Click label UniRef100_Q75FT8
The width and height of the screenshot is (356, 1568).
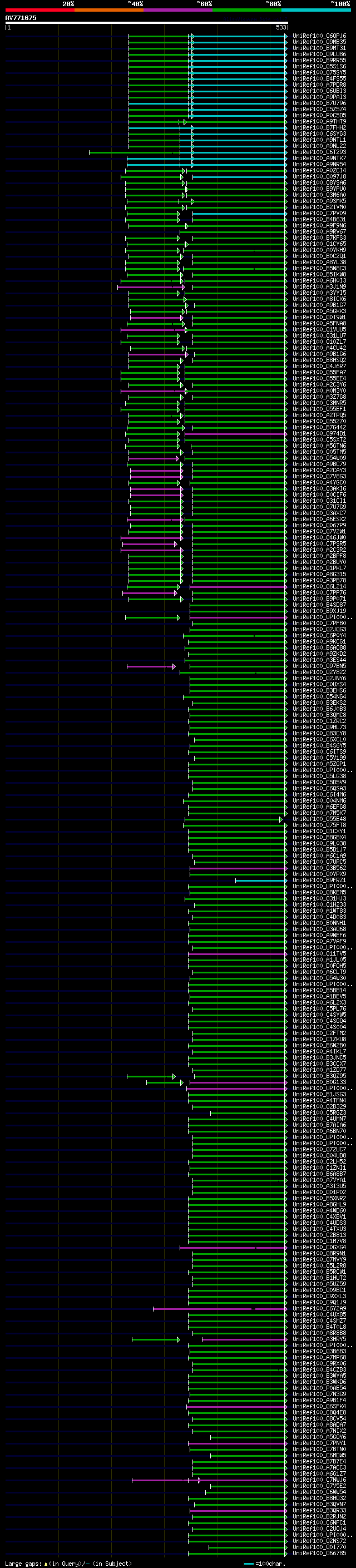point(319,825)
